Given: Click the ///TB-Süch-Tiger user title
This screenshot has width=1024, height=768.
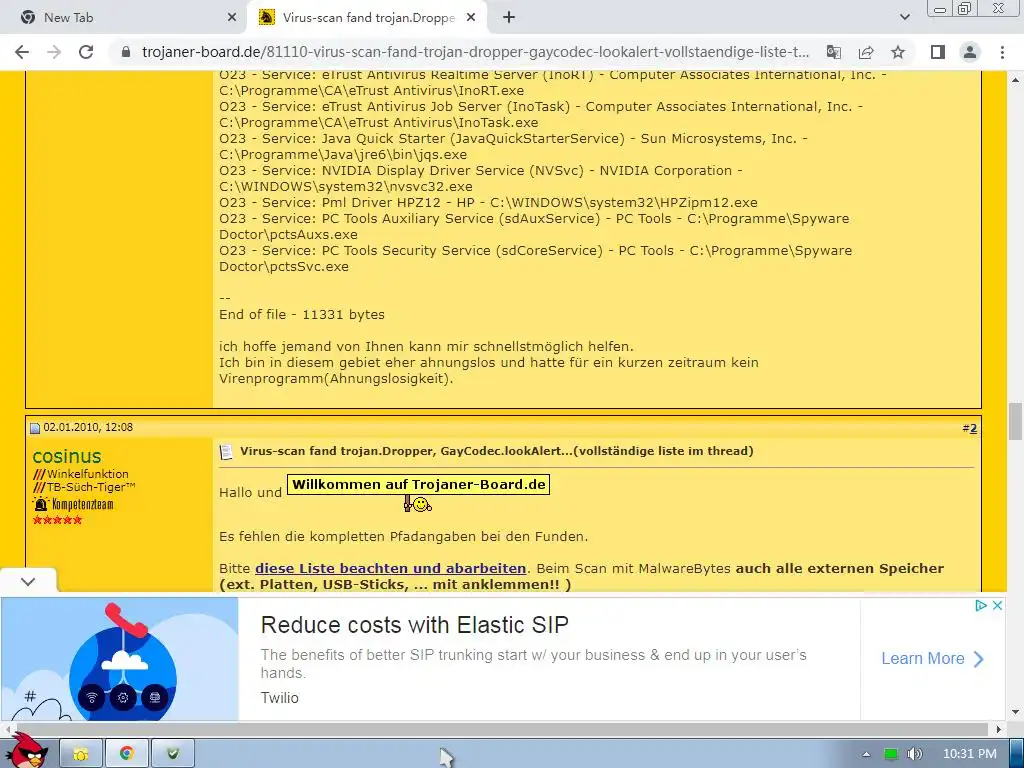Looking at the screenshot, I should [x=84, y=487].
